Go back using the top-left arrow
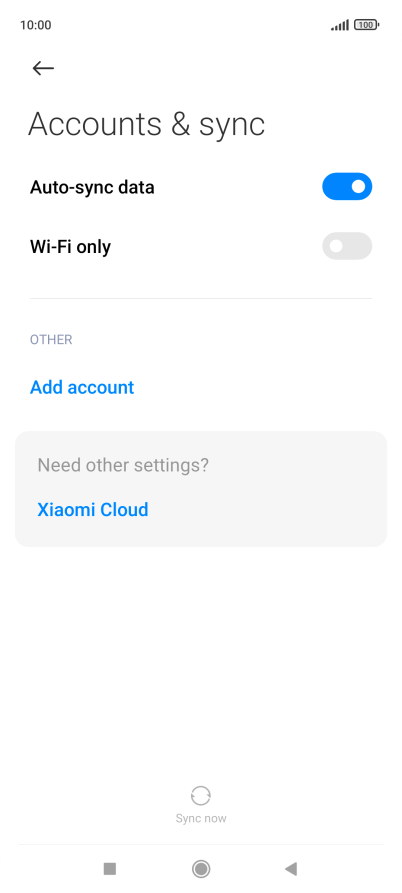 tap(43, 68)
